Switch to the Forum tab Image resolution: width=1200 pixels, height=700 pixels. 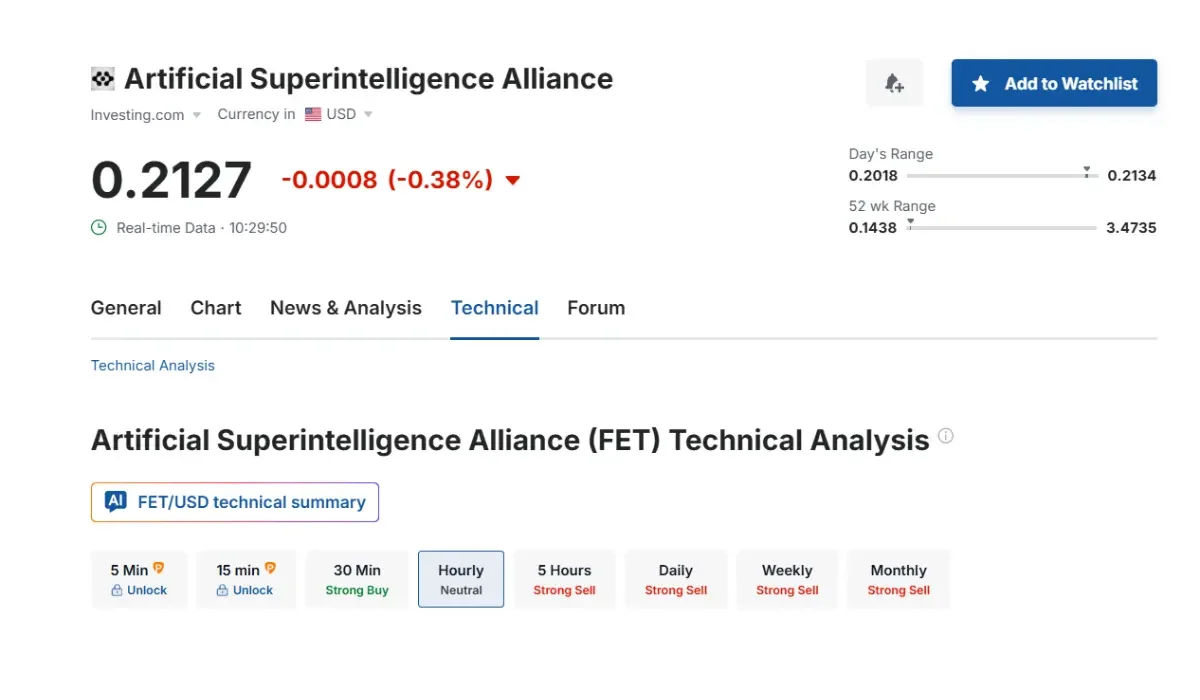coord(596,308)
